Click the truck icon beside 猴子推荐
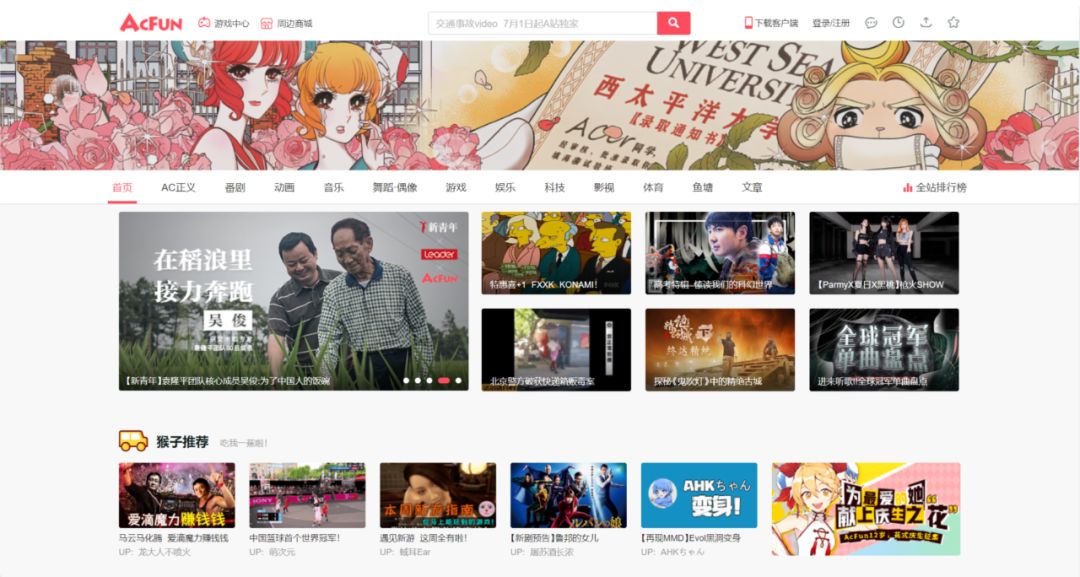 pos(134,441)
